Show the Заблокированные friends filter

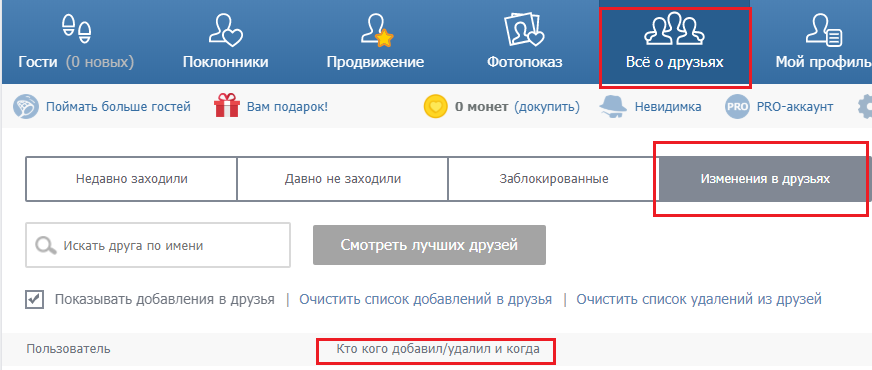click(553, 179)
